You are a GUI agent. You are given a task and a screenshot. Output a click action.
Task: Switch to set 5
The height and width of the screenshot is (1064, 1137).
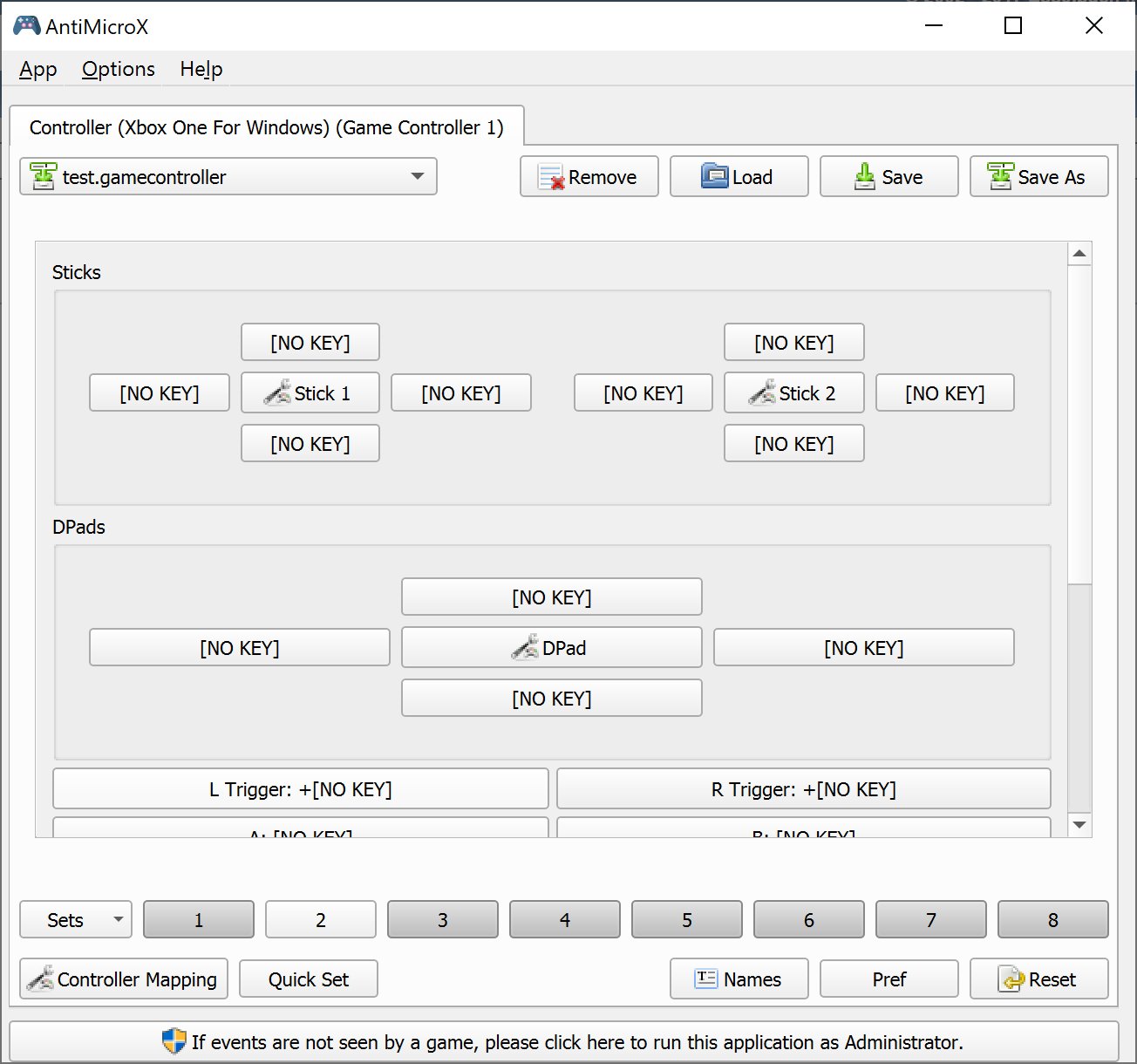[687, 920]
